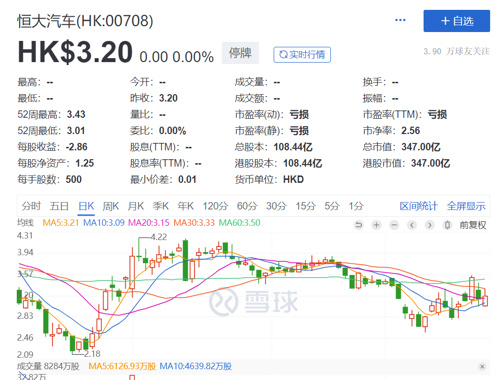Click the 每股净资产 value 1.25
The width and height of the screenshot is (500, 380).
pos(85,163)
